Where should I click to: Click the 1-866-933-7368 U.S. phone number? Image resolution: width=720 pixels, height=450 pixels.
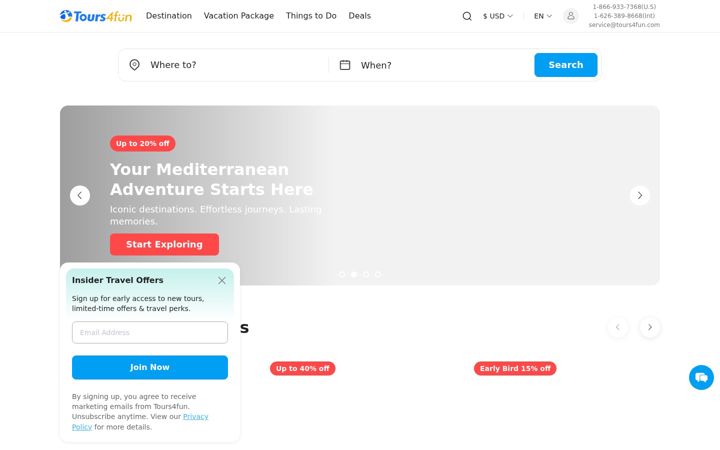[624, 7]
